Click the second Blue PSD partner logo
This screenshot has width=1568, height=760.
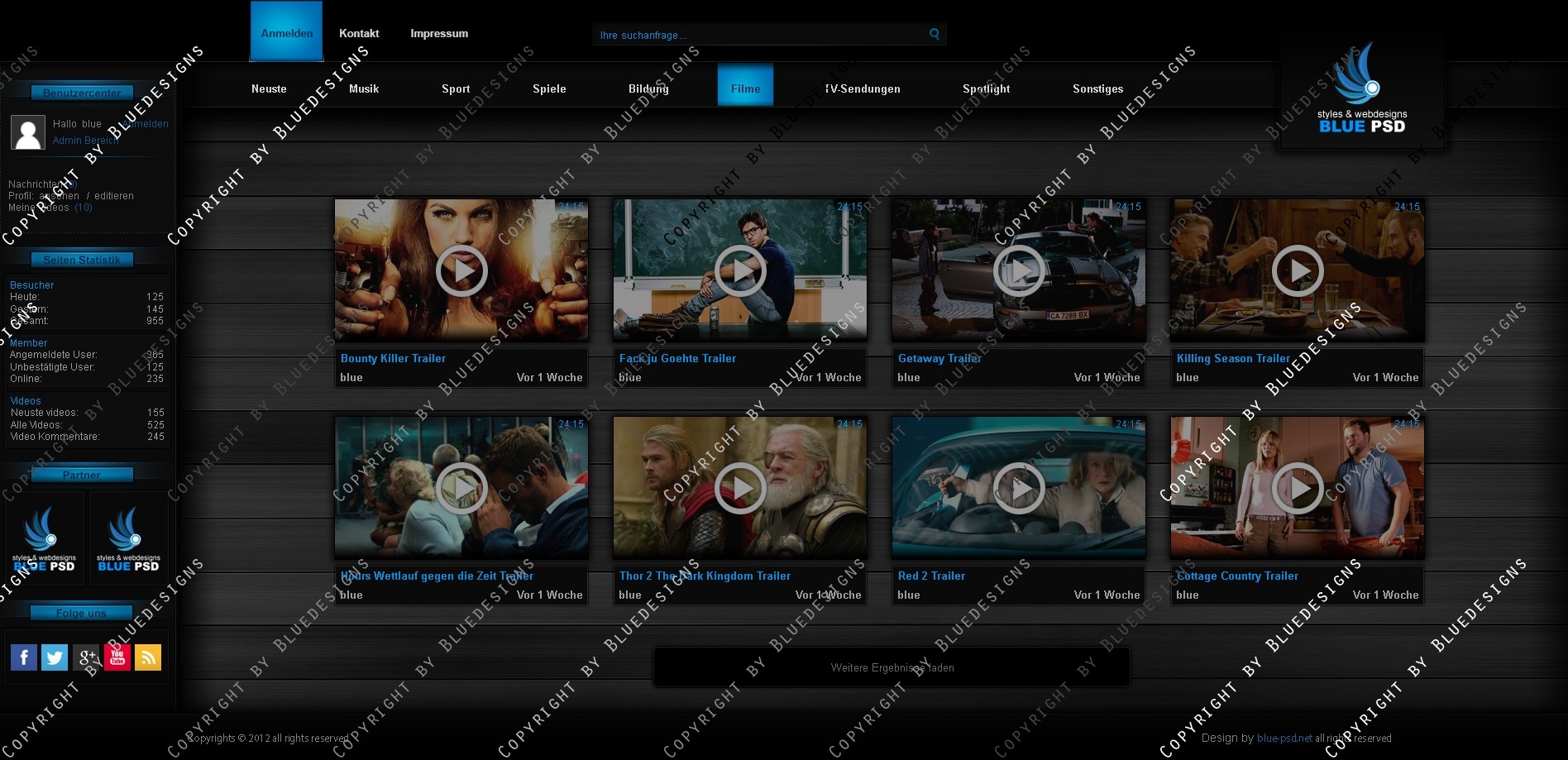(129, 539)
